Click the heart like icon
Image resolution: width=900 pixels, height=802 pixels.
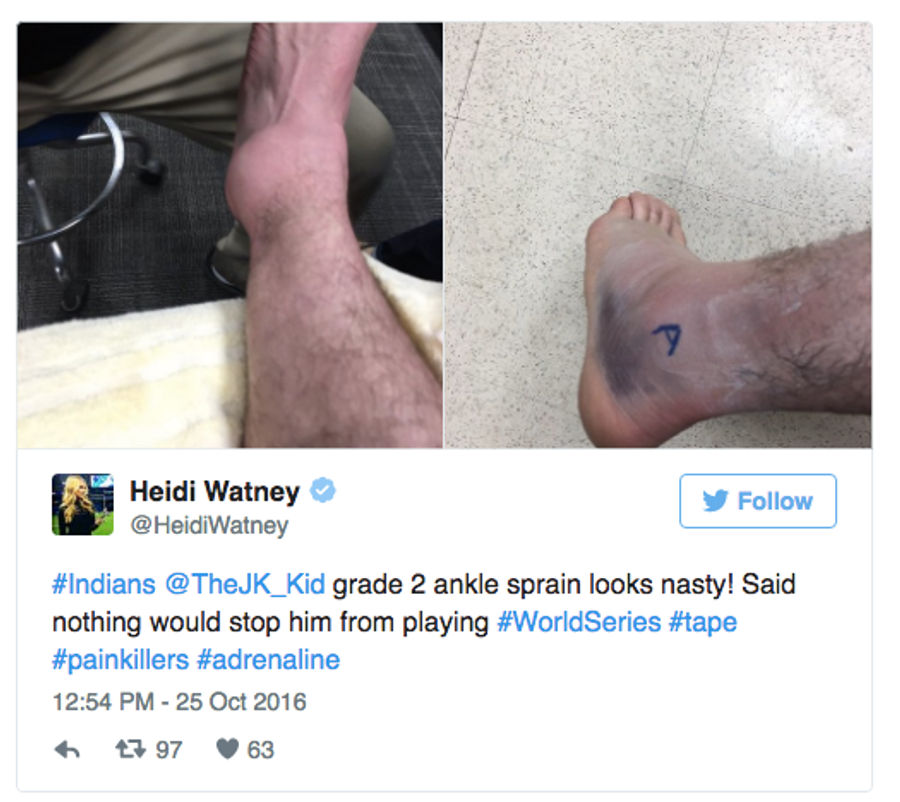coord(227,749)
